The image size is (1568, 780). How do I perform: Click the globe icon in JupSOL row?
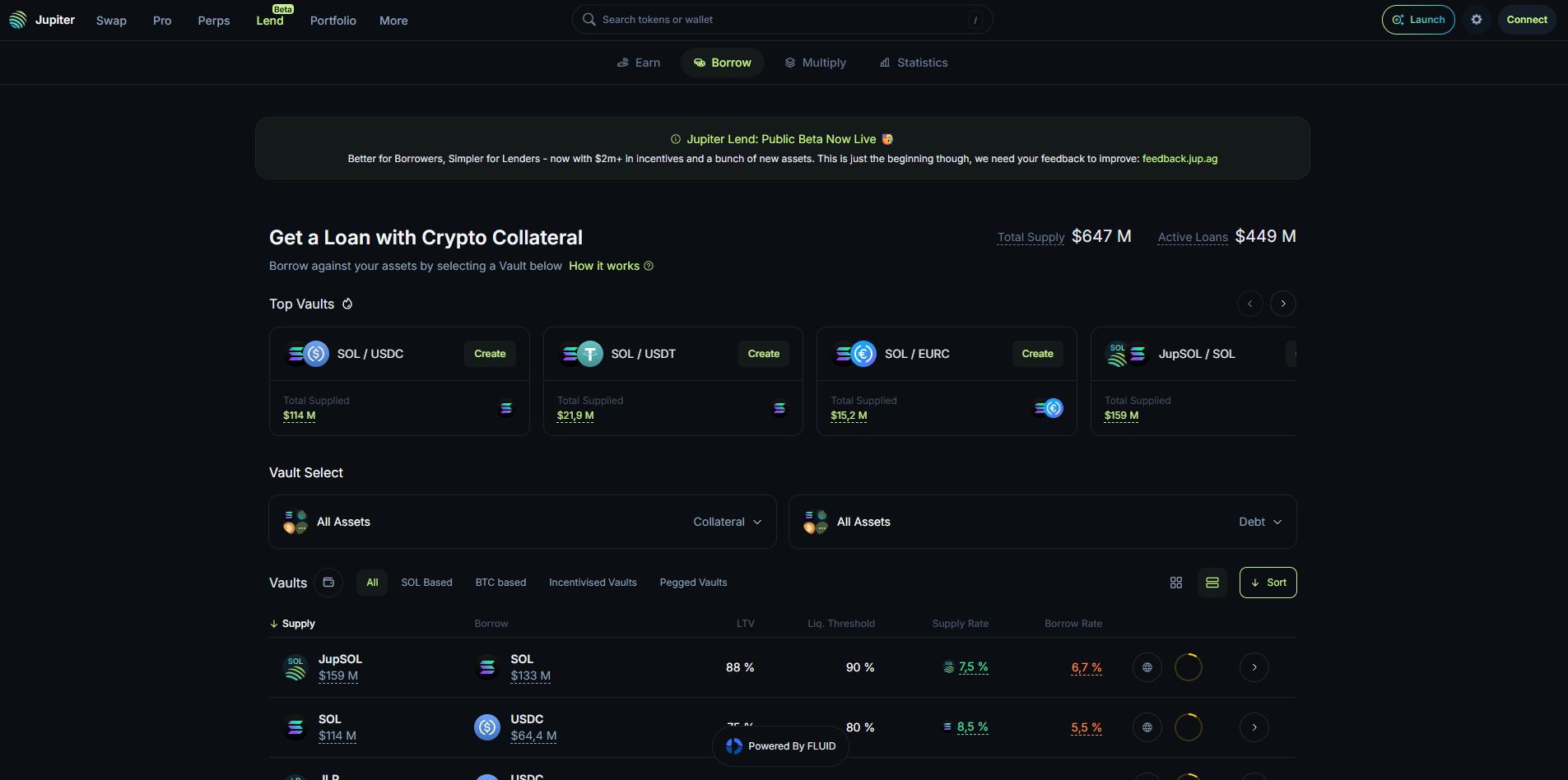[1147, 667]
